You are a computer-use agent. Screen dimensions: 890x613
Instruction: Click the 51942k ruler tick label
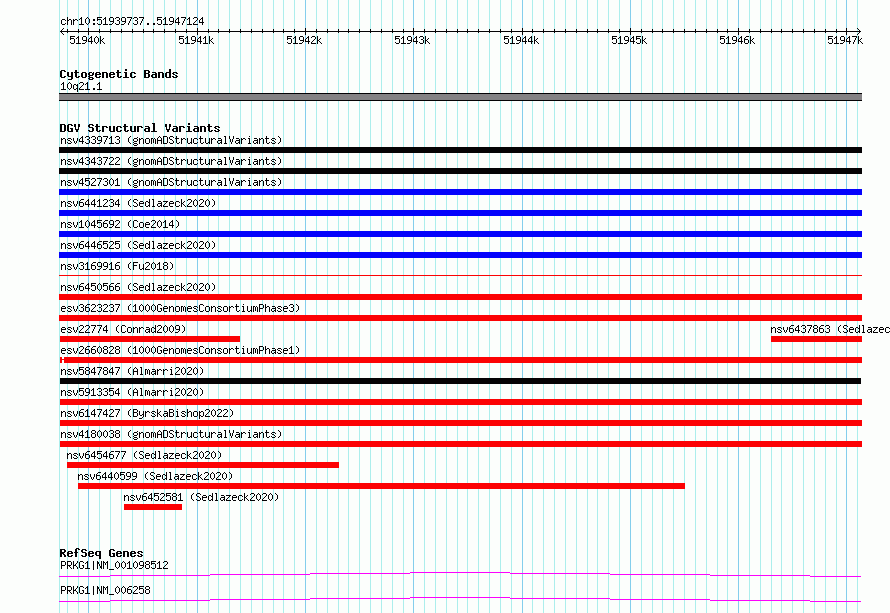[x=304, y=40]
